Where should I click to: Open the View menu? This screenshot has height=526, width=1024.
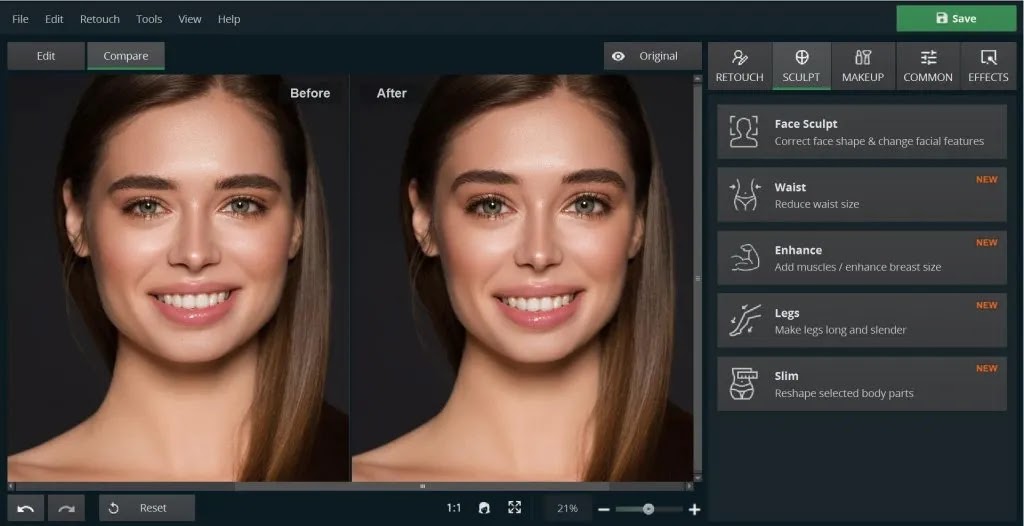189,19
